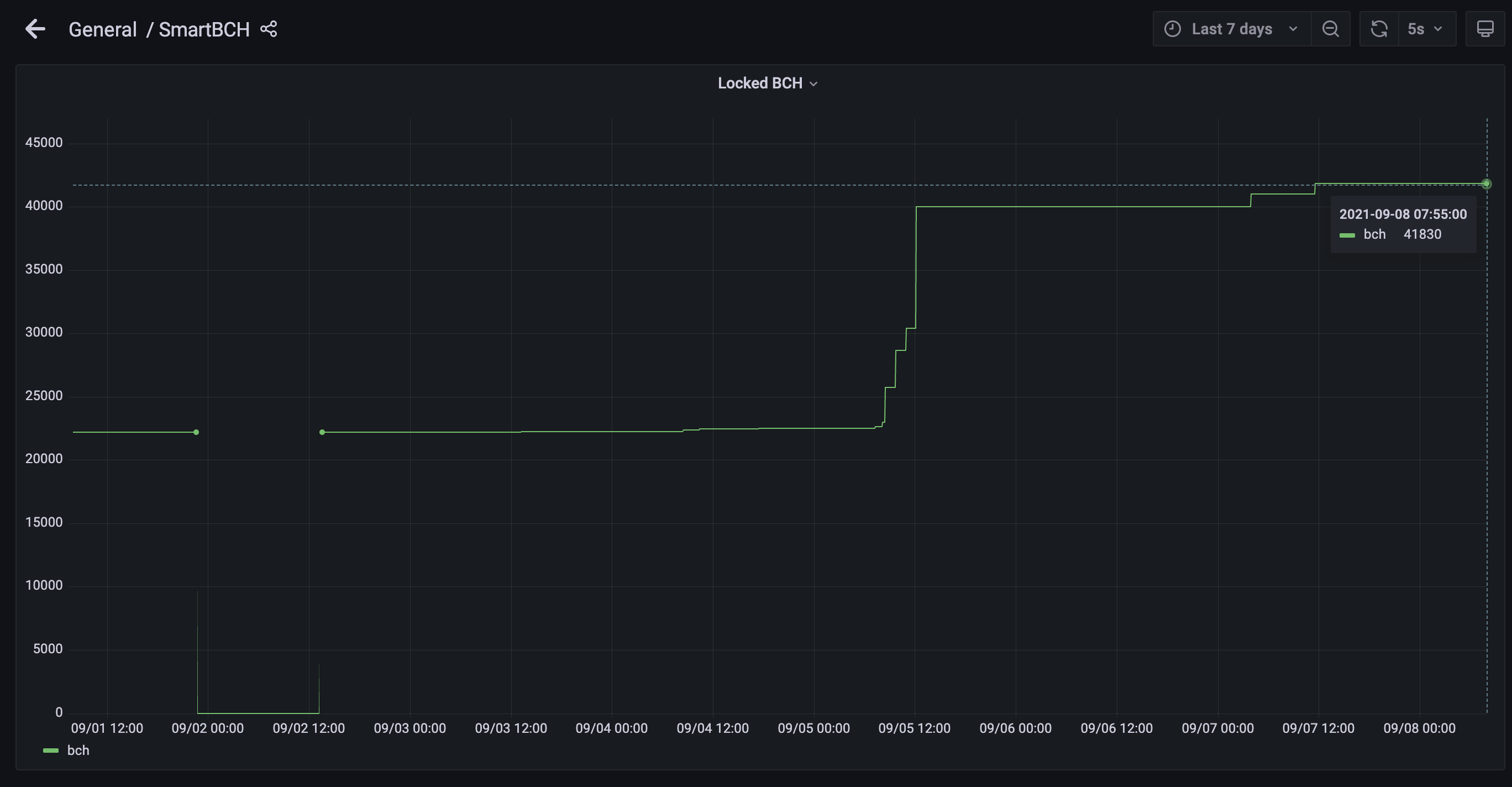Click the 09/06 12:00 x-axis label
Image resolution: width=1512 pixels, height=787 pixels.
click(x=1116, y=728)
